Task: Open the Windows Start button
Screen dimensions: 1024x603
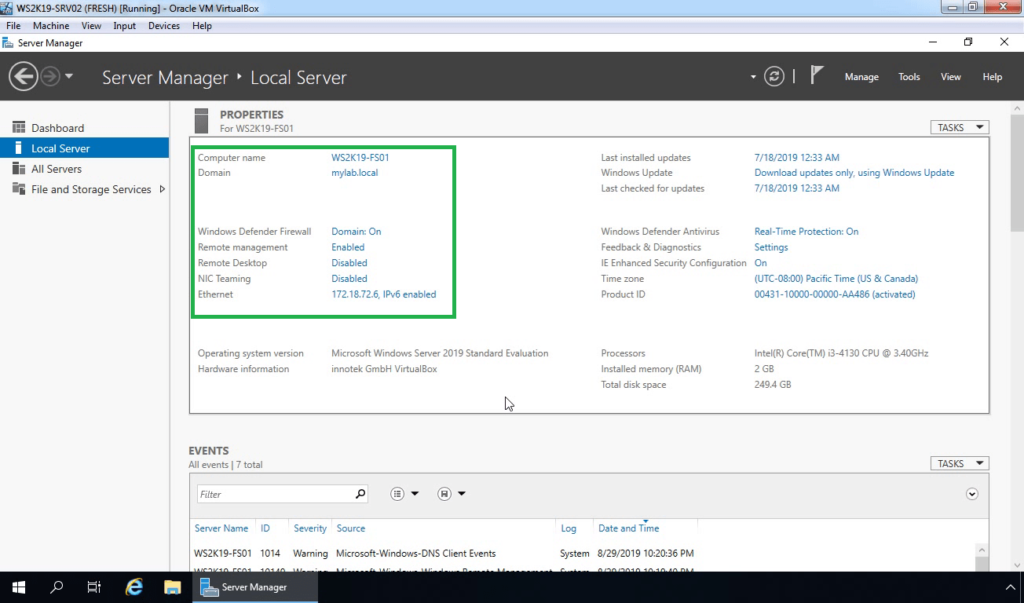Action: [x=18, y=587]
